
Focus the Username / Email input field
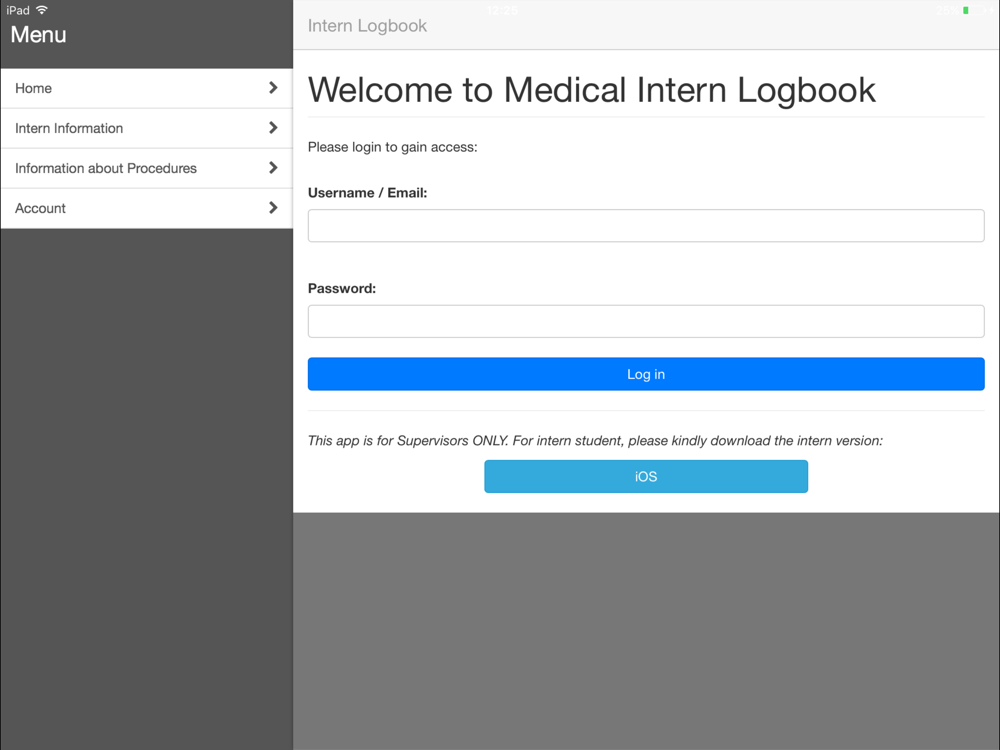tap(646, 226)
